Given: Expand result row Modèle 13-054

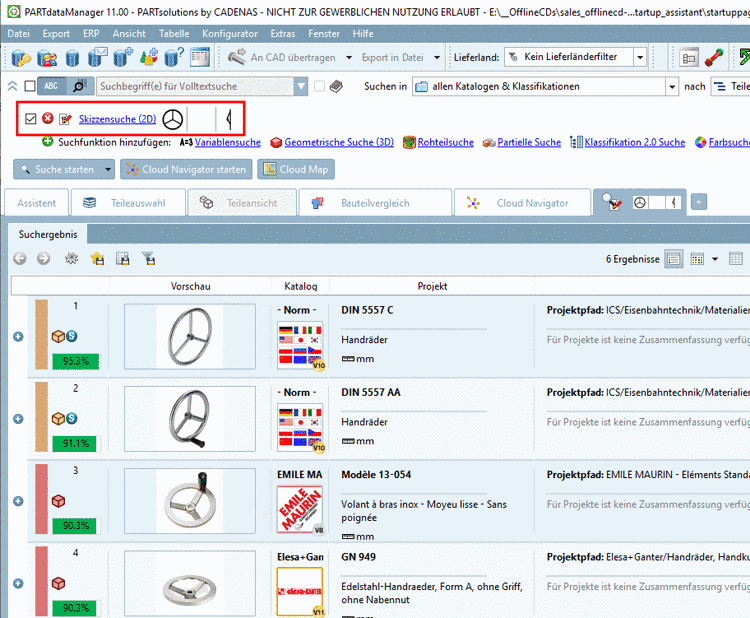Looking at the screenshot, I should [18, 501].
